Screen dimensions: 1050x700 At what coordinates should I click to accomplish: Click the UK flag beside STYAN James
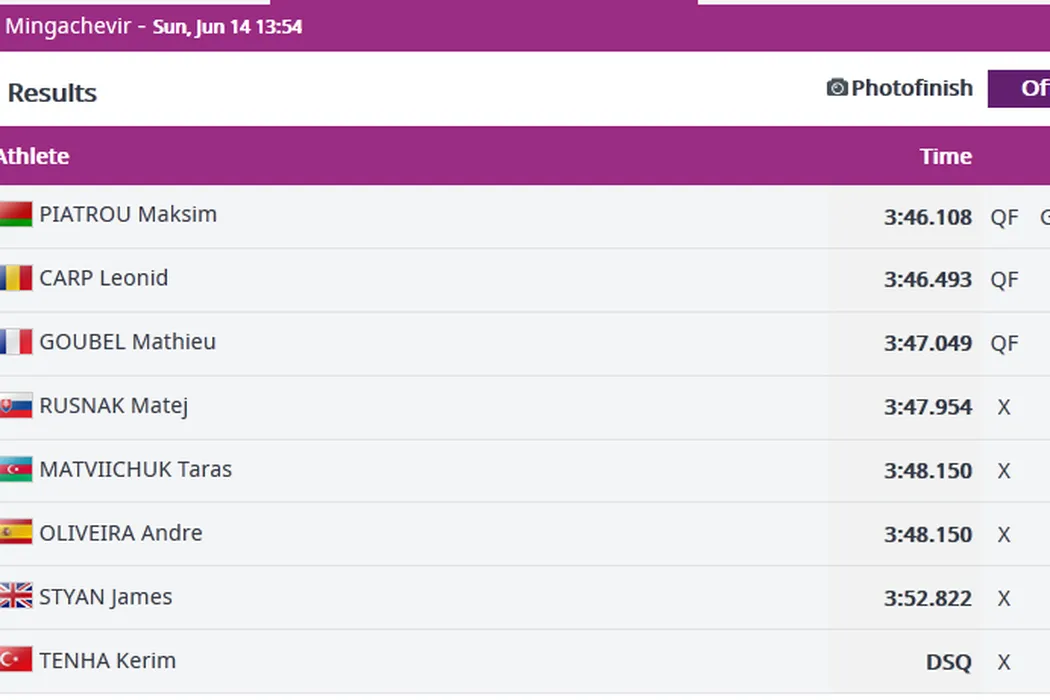(15, 597)
